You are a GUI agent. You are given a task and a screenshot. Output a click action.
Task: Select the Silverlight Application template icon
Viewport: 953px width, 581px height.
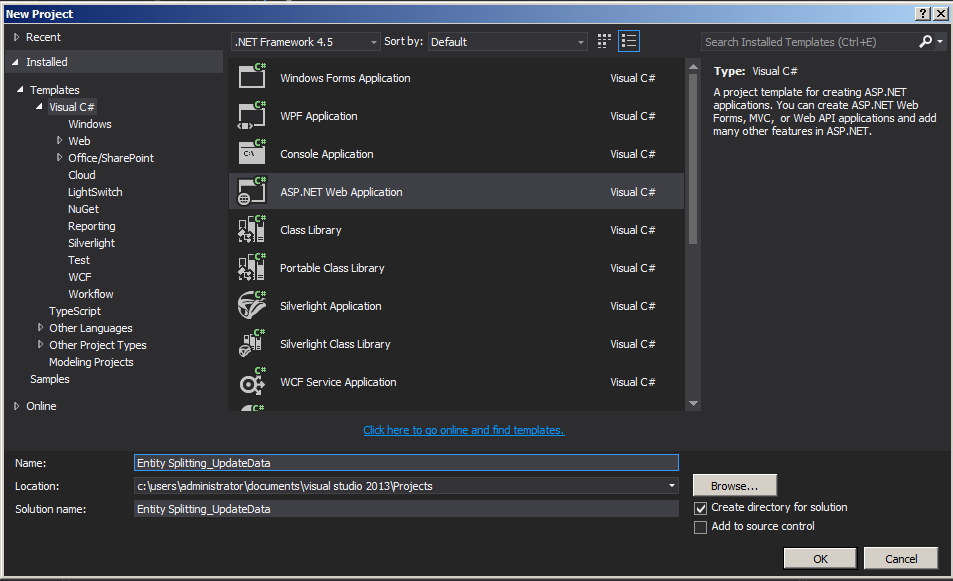(251, 307)
